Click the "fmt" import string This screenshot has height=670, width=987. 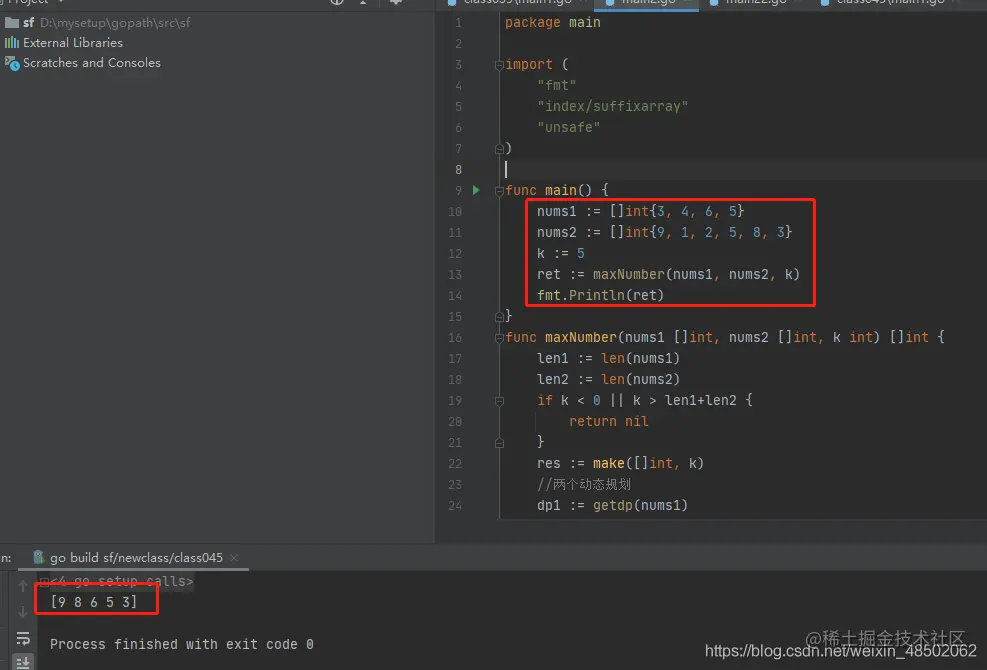point(556,86)
